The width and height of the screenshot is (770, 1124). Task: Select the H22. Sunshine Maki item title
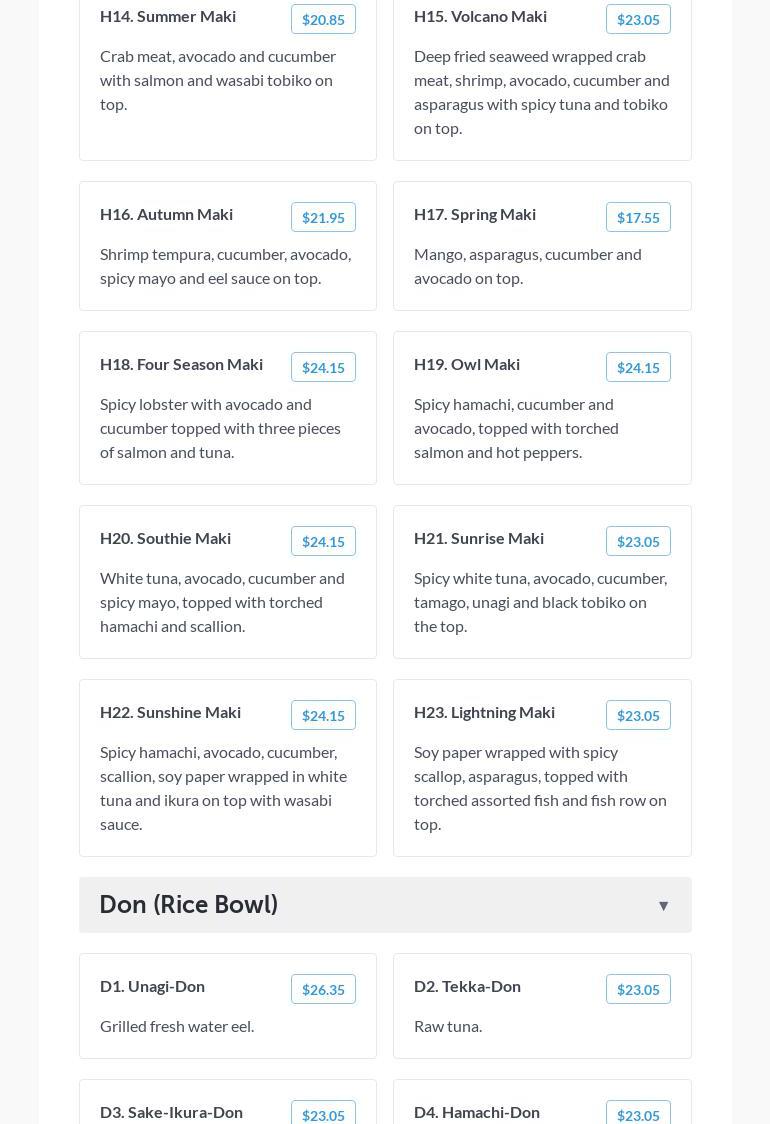170,713
